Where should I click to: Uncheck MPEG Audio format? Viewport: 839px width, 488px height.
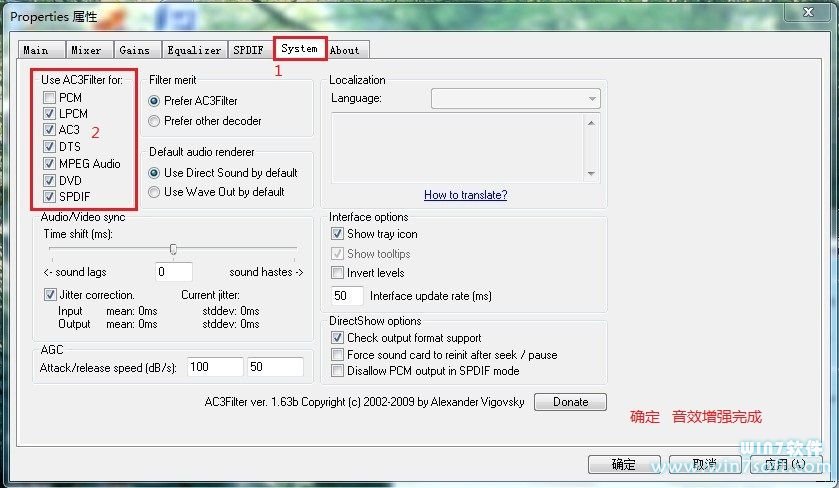(49, 163)
